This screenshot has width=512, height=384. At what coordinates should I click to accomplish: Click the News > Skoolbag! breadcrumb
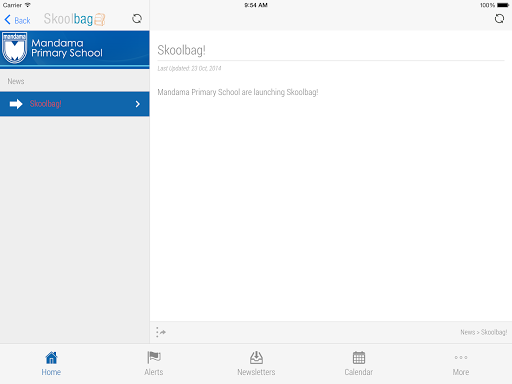coord(484,332)
